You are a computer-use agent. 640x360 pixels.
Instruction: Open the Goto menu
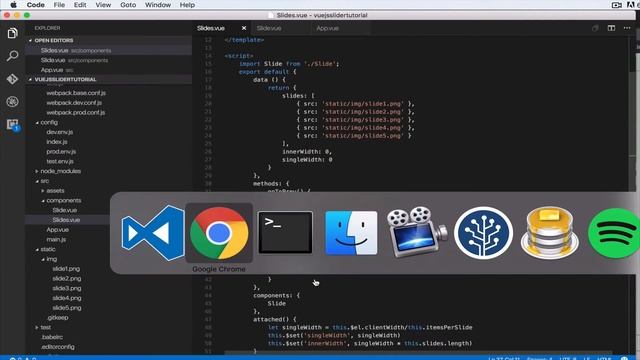coord(128,5)
